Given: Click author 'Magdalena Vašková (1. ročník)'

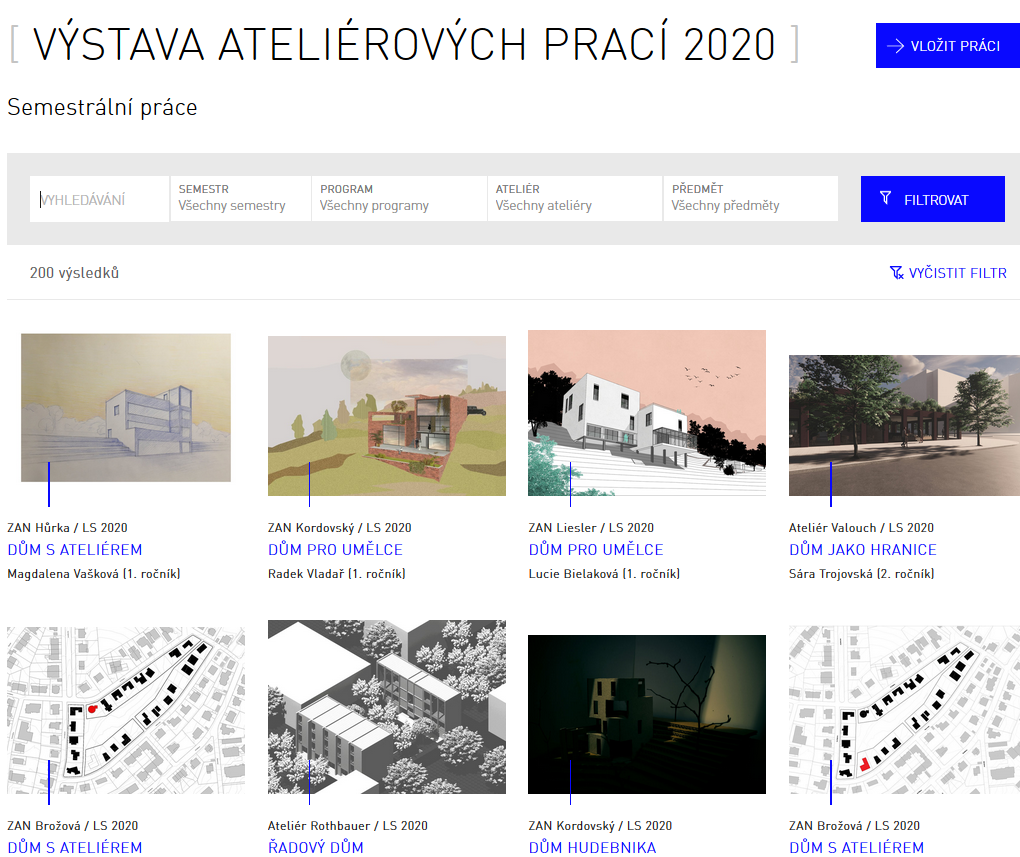Looking at the screenshot, I should tap(94, 574).
